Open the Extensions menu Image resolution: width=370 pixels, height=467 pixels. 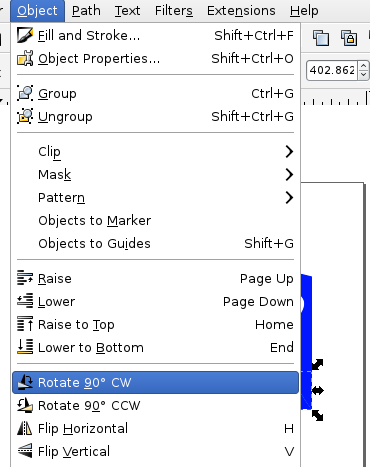coord(241,11)
